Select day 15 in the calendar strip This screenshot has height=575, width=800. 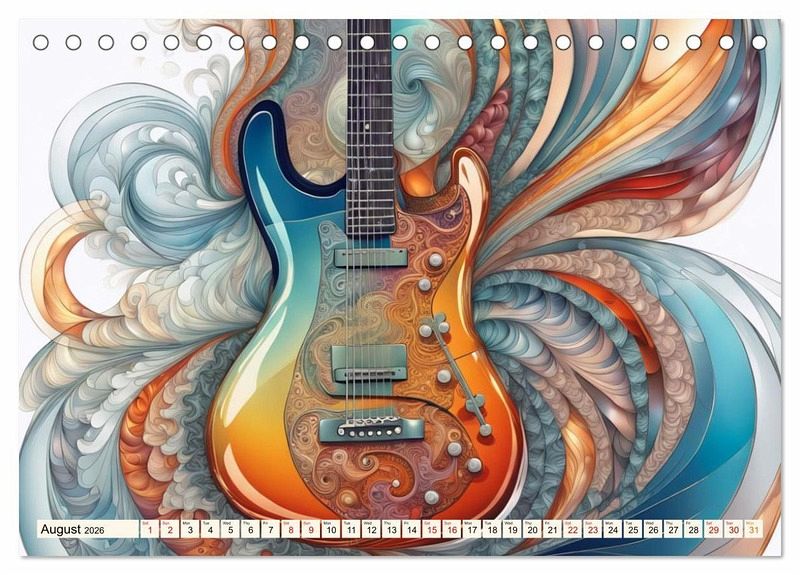[431, 529]
